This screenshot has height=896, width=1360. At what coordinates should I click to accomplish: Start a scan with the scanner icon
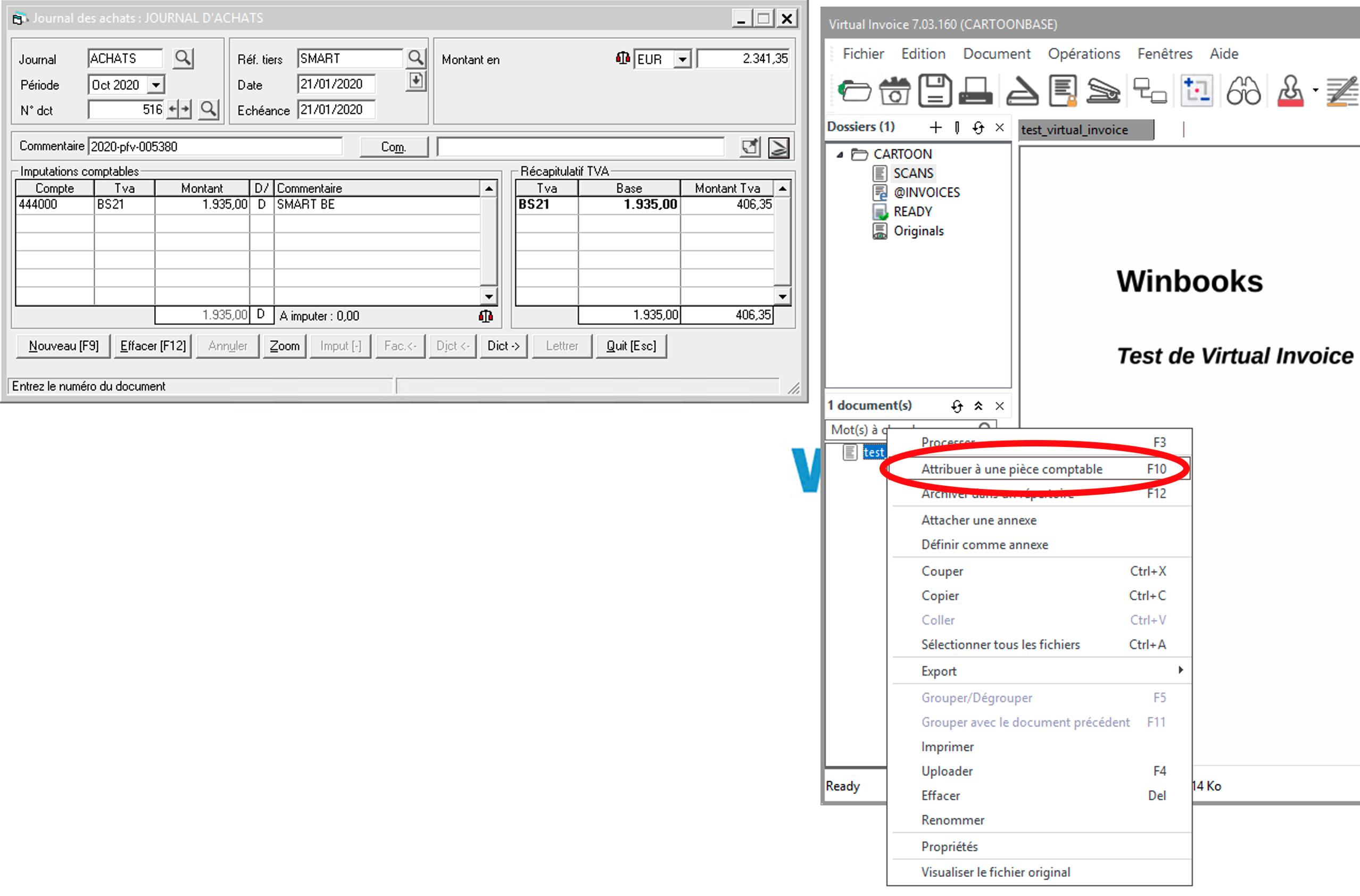(1022, 91)
